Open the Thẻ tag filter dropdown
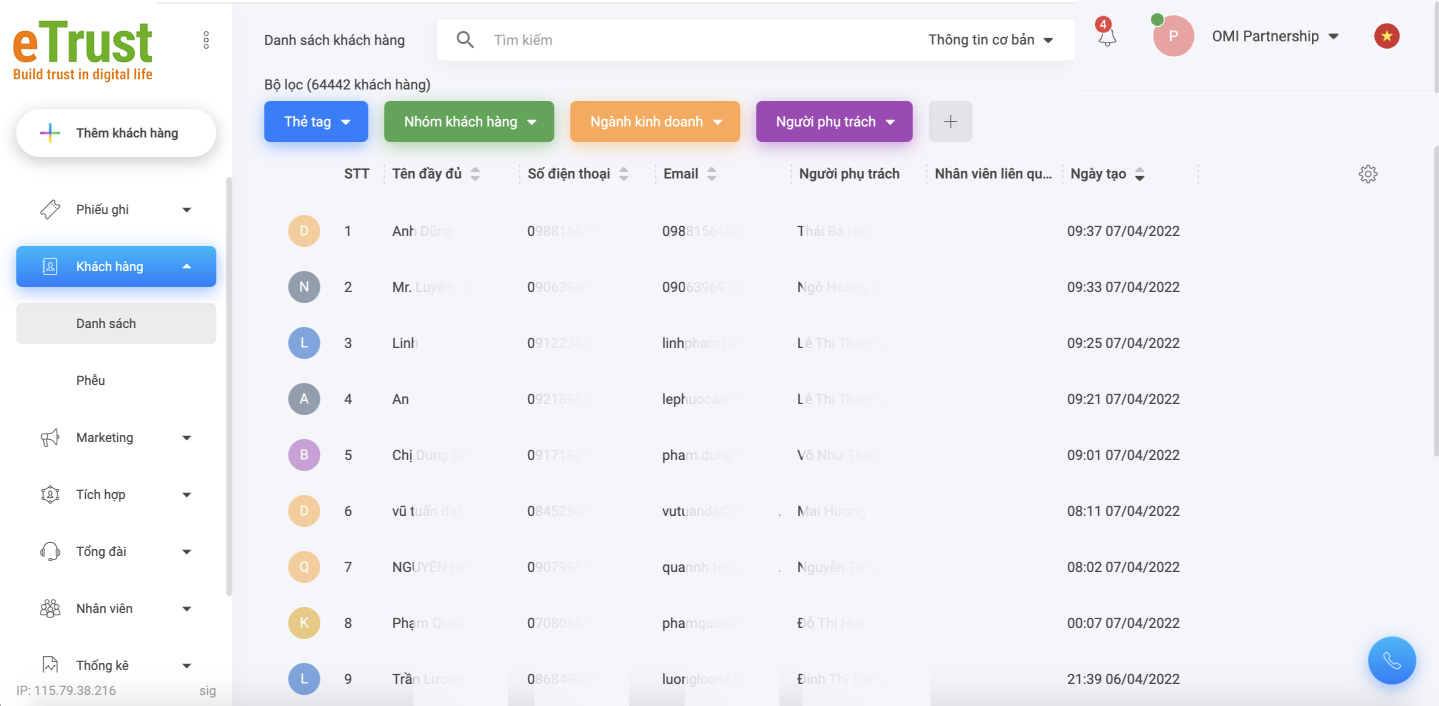1439x706 pixels. (316, 122)
